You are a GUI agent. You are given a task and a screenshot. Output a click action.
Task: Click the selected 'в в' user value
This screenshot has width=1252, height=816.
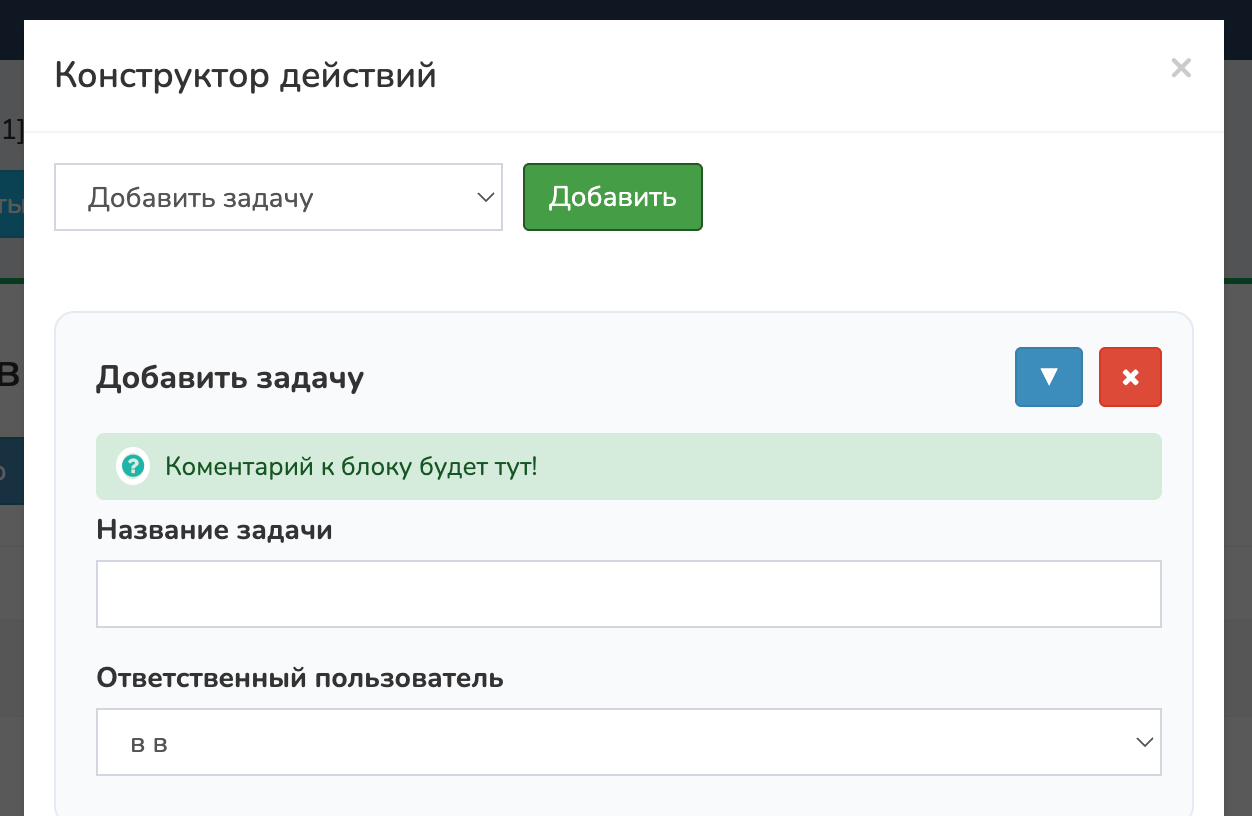point(149,743)
